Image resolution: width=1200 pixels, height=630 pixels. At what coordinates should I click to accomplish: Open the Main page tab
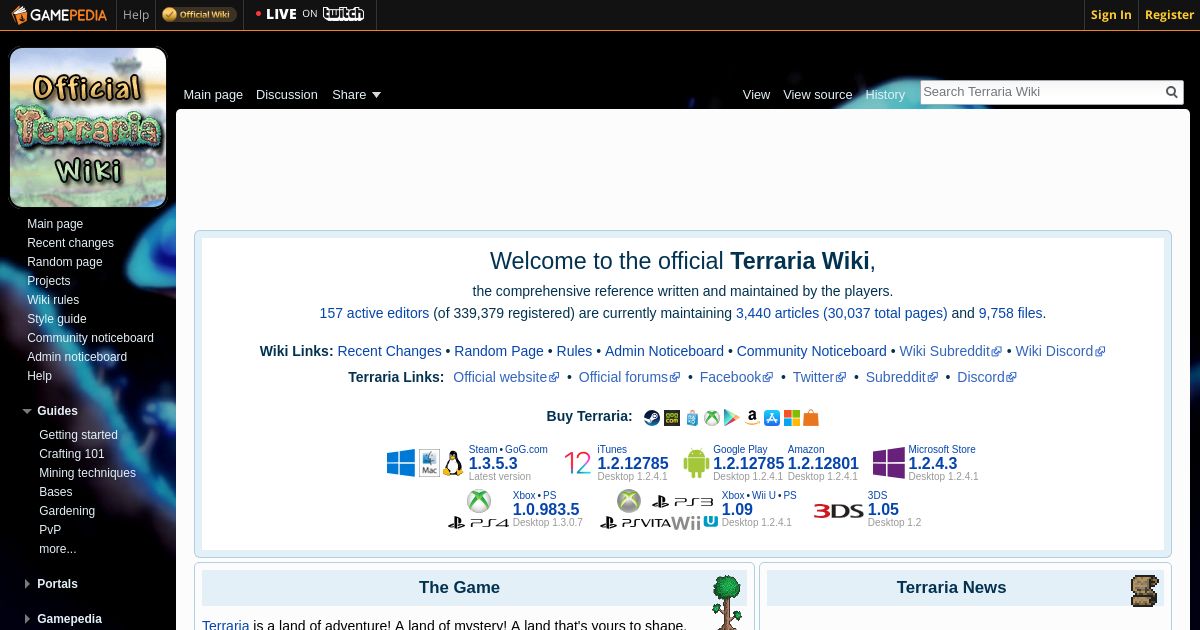213,94
